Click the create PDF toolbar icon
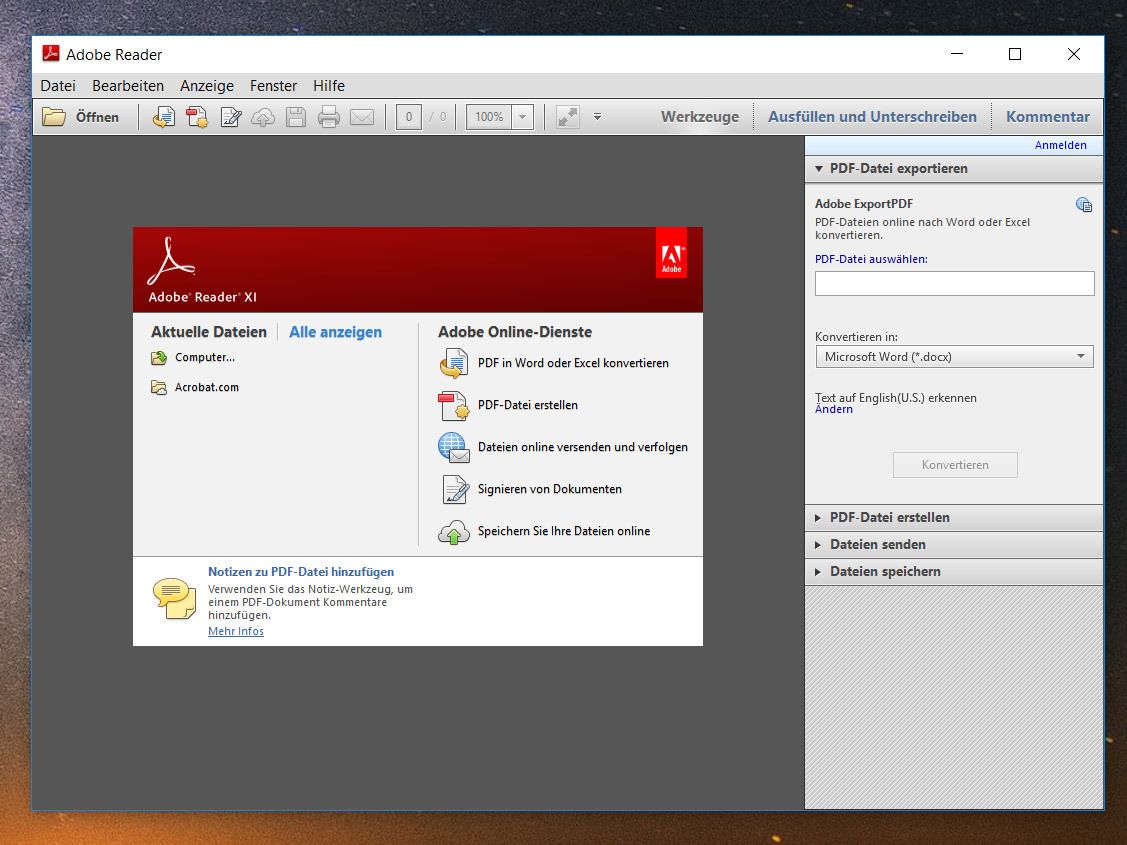Image resolution: width=1127 pixels, height=845 pixels. coord(197,116)
